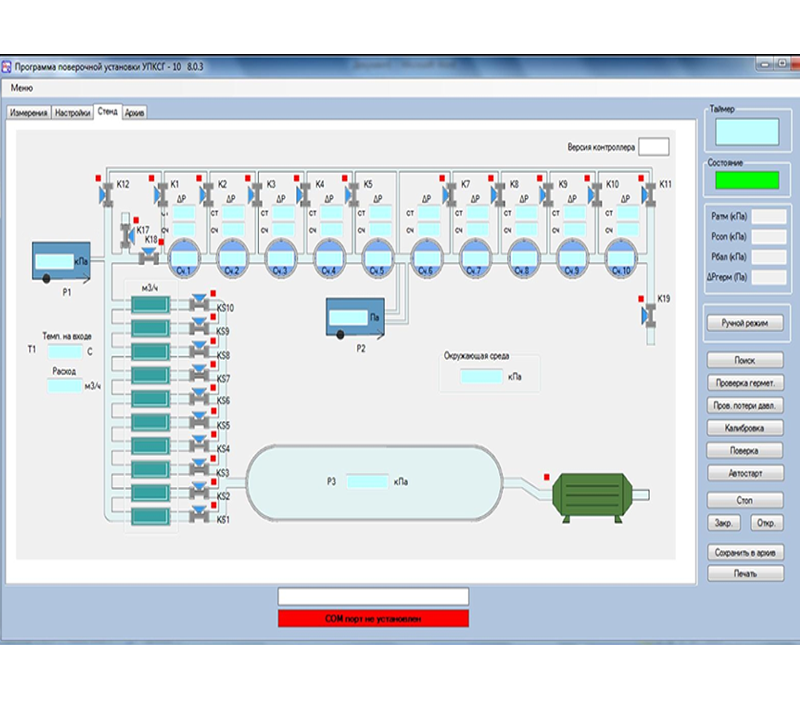
Task: Open the Меню menu
Action: [x=22, y=89]
